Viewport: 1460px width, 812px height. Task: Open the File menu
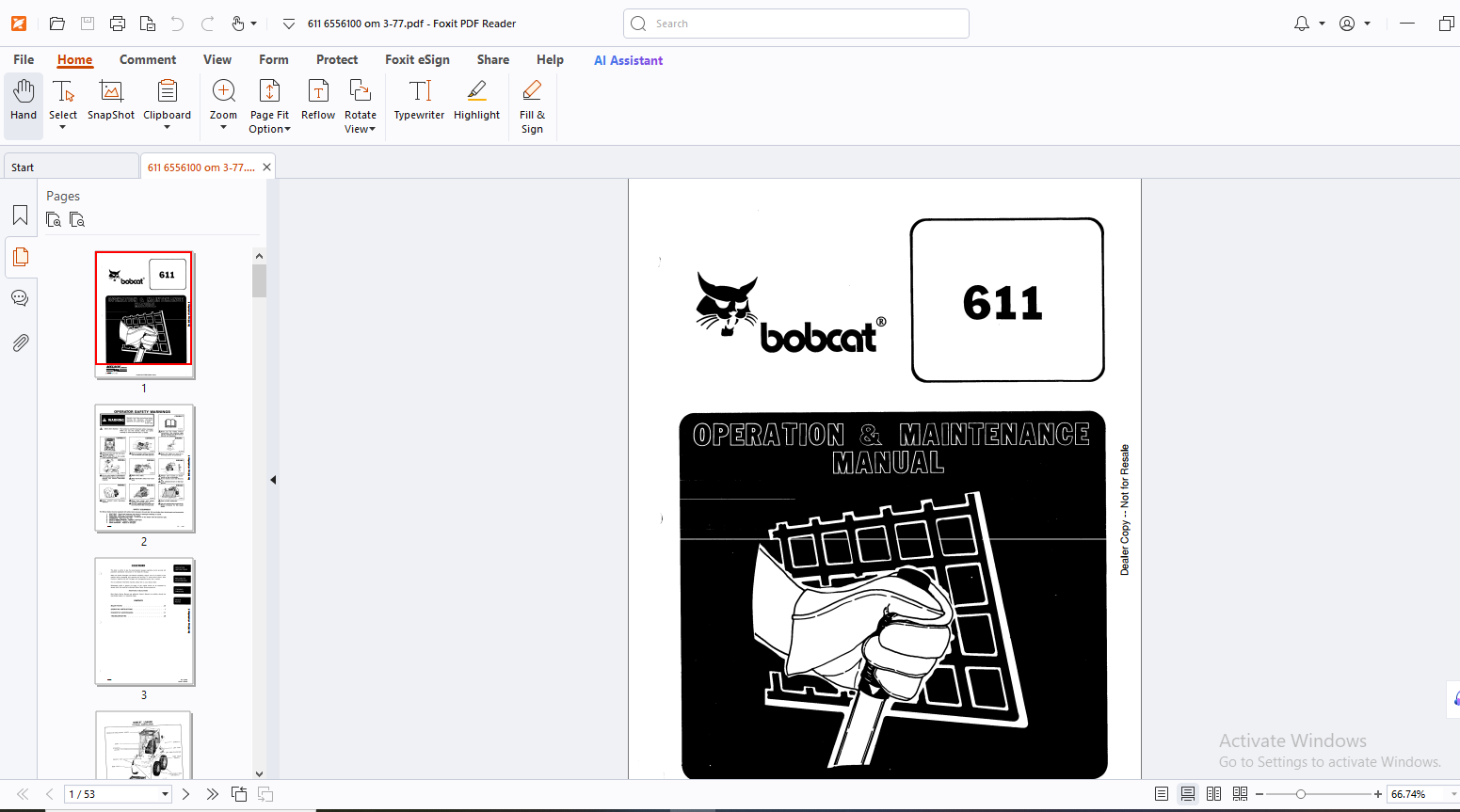[24, 59]
